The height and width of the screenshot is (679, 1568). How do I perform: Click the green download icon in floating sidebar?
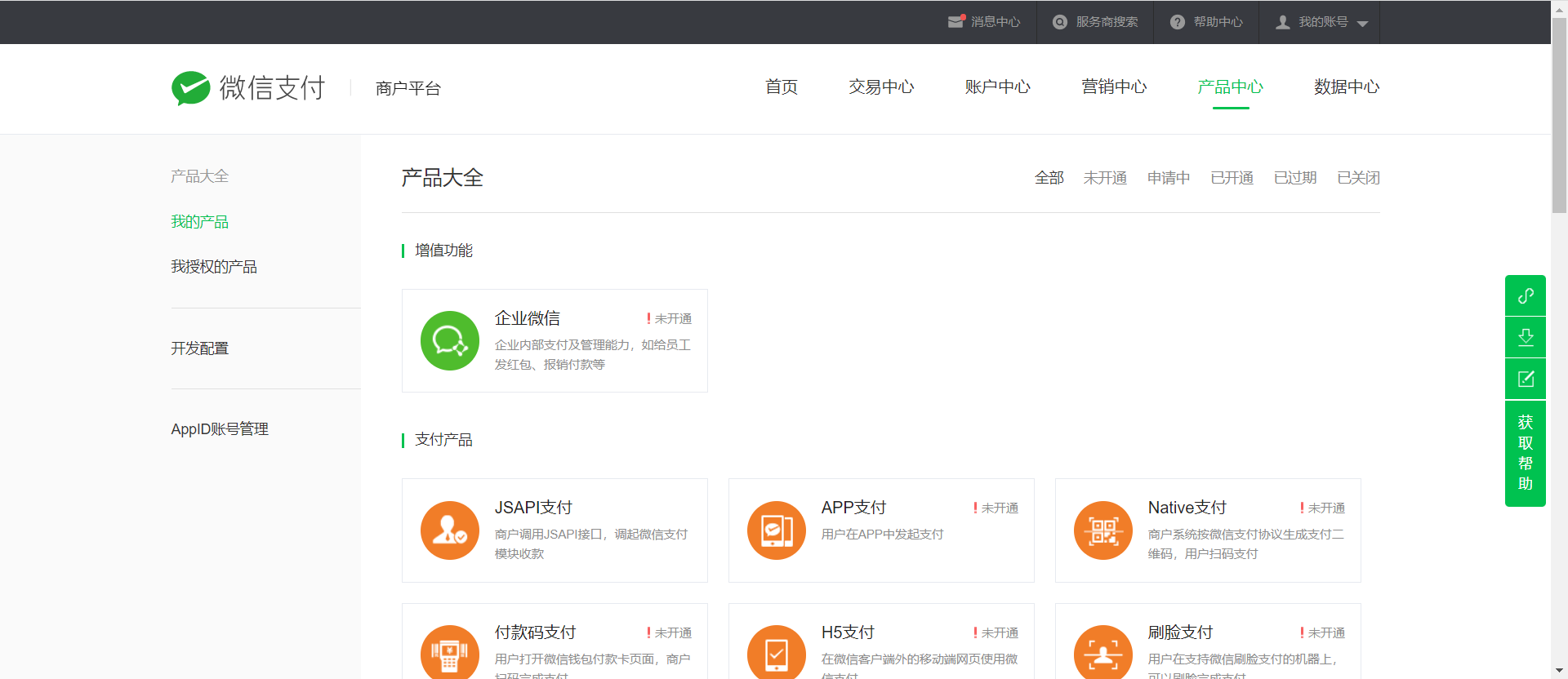tap(1526, 337)
